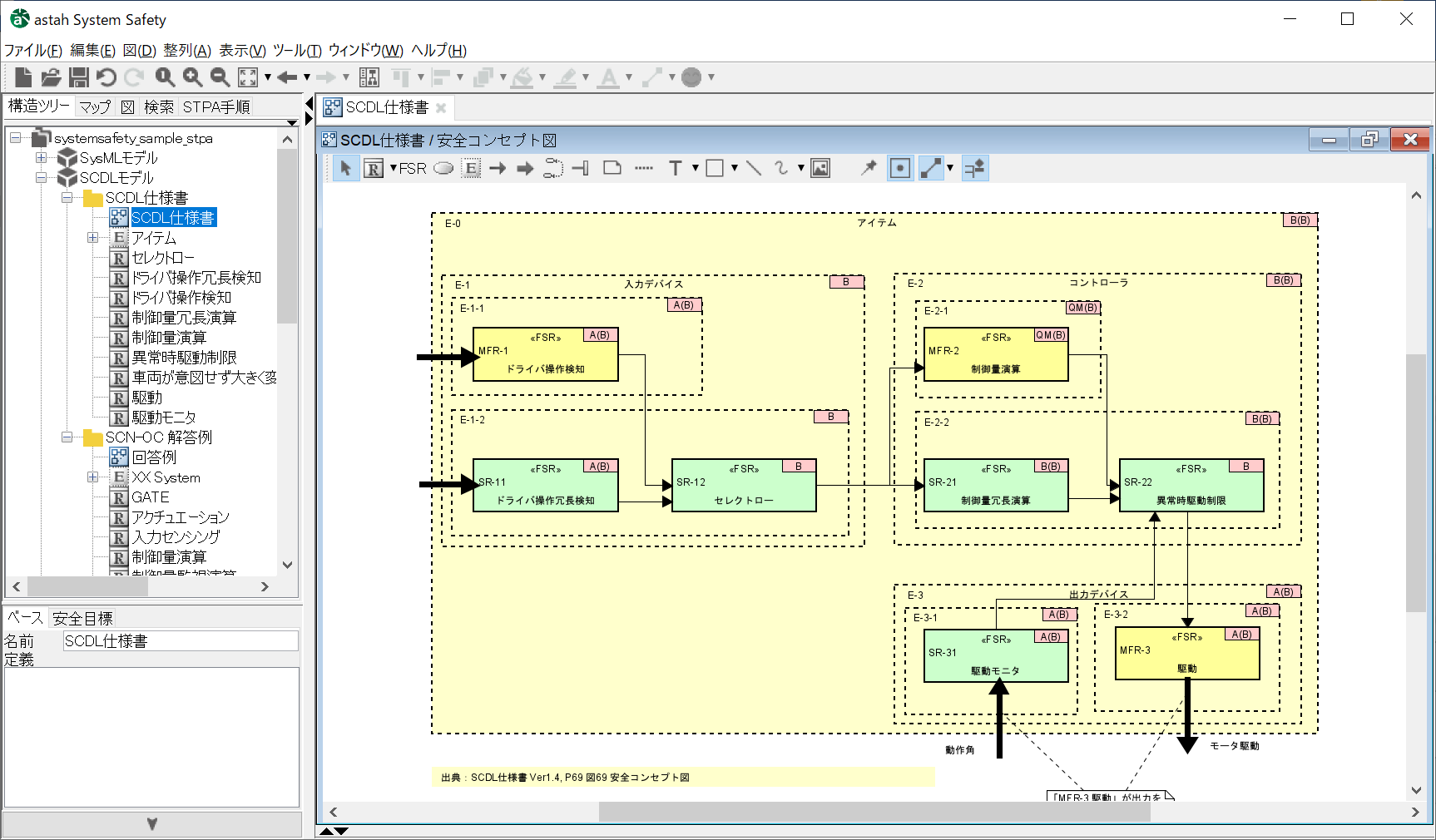The image size is (1436, 840).
Task: Switch to the STPA手順 tab
Action: (x=216, y=107)
